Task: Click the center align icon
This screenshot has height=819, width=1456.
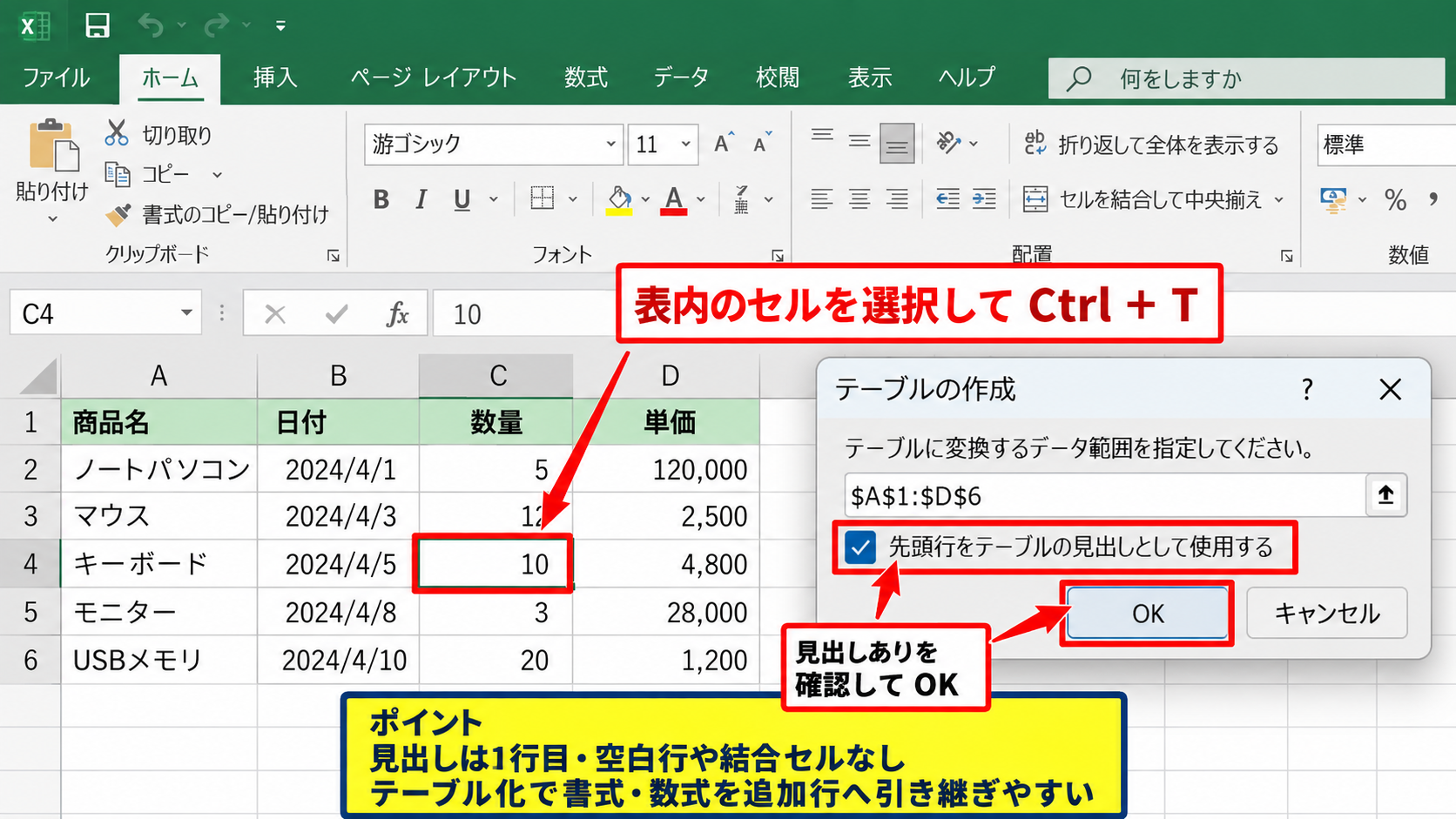Action: [859, 199]
